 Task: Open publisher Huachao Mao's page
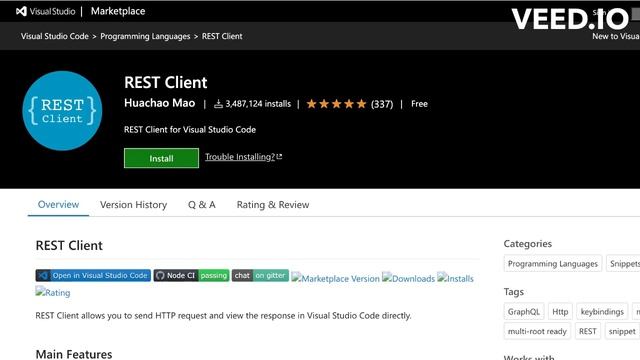tap(160, 103)
